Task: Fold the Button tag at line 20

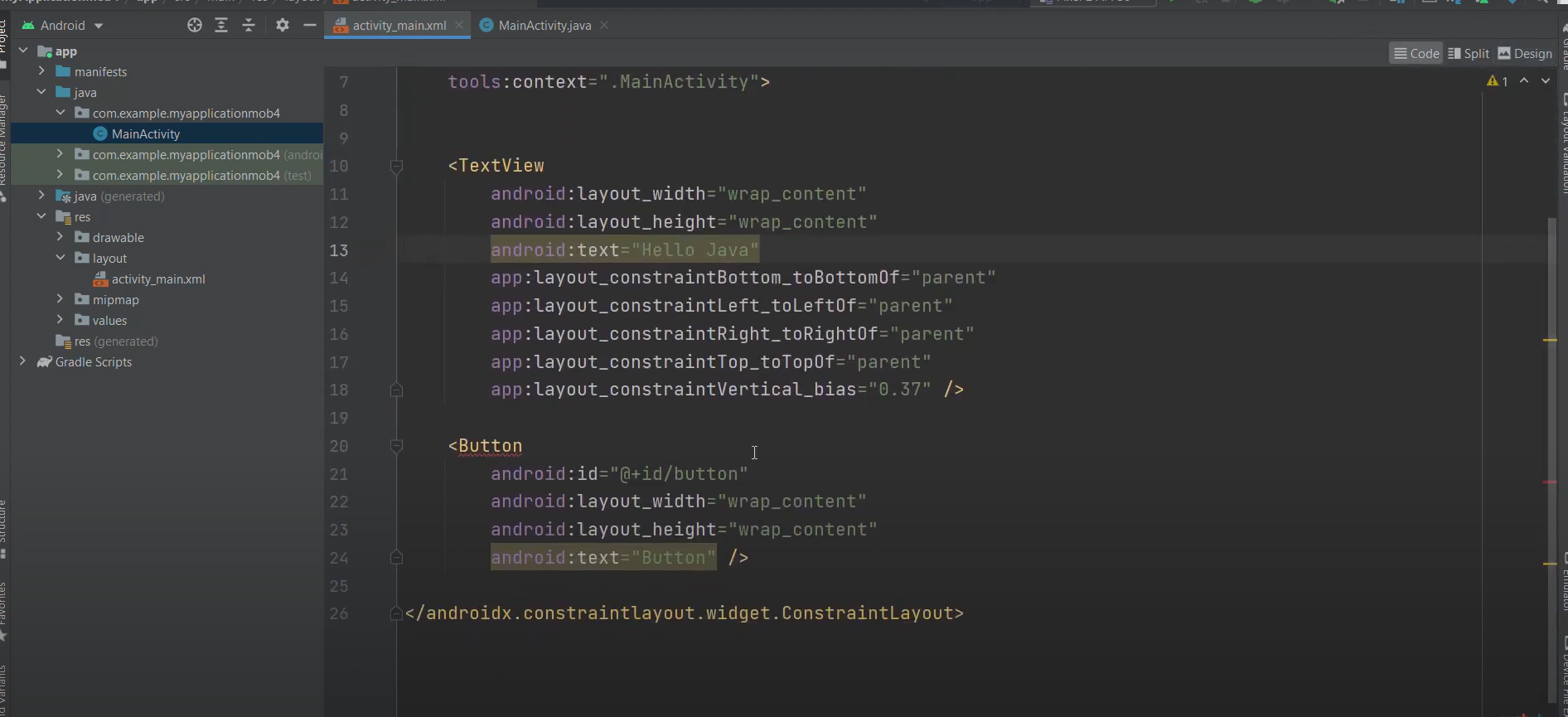Action: (x=396, y=447)
